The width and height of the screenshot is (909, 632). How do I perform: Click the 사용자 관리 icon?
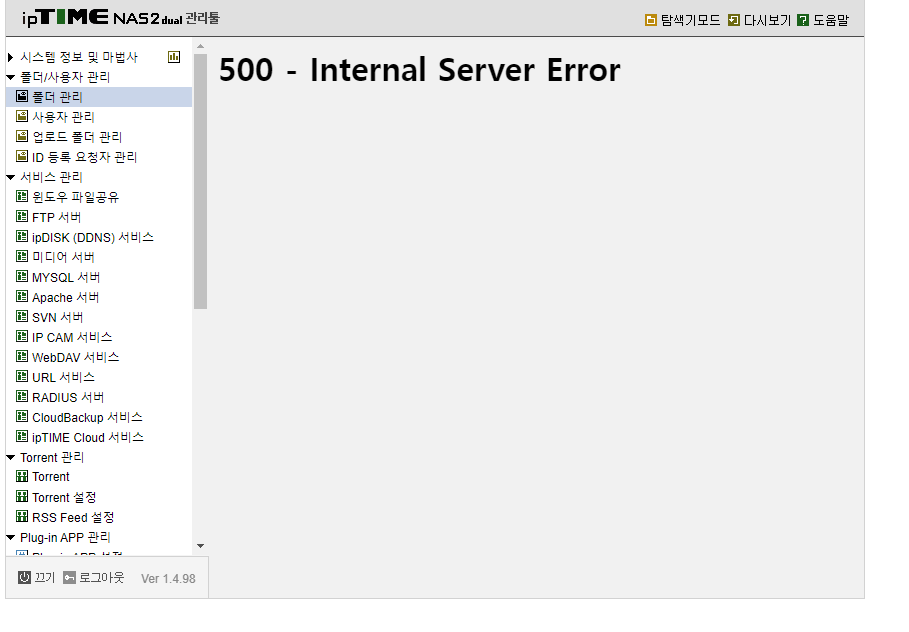coord(22,117)
